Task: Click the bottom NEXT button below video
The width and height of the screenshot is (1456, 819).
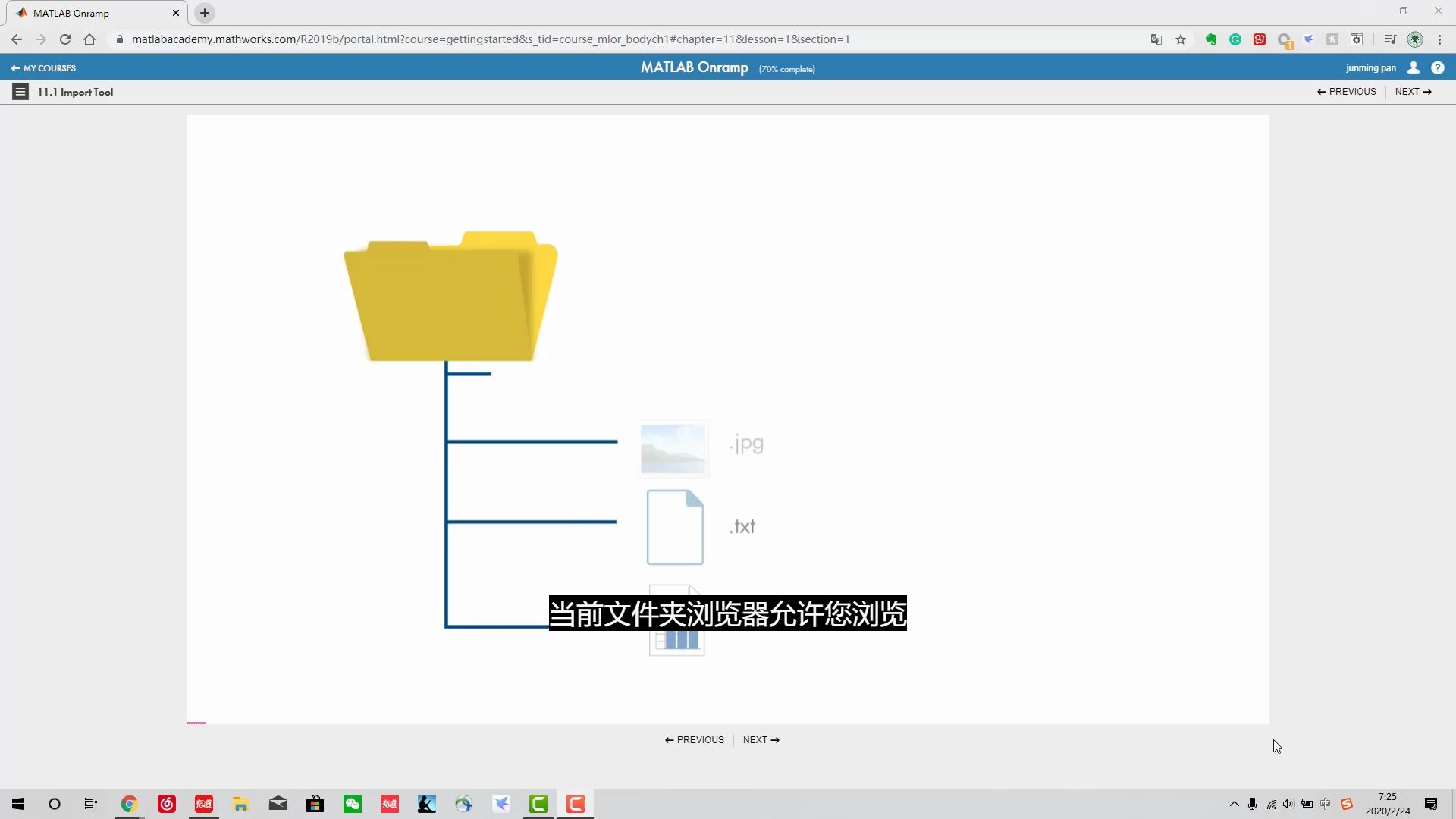Action: point(761,740)
